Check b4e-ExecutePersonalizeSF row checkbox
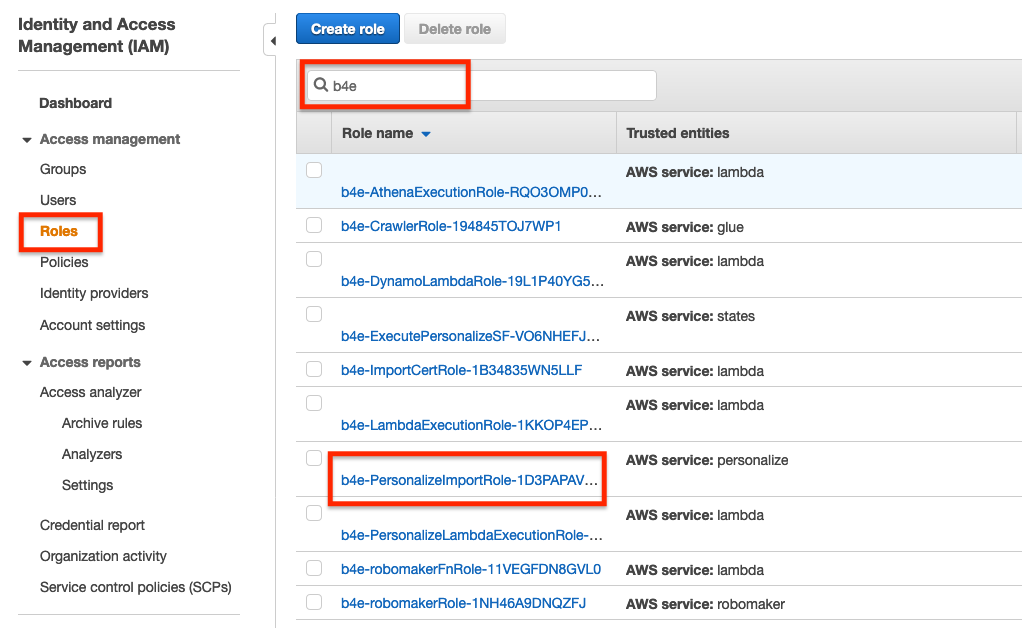 314,314
